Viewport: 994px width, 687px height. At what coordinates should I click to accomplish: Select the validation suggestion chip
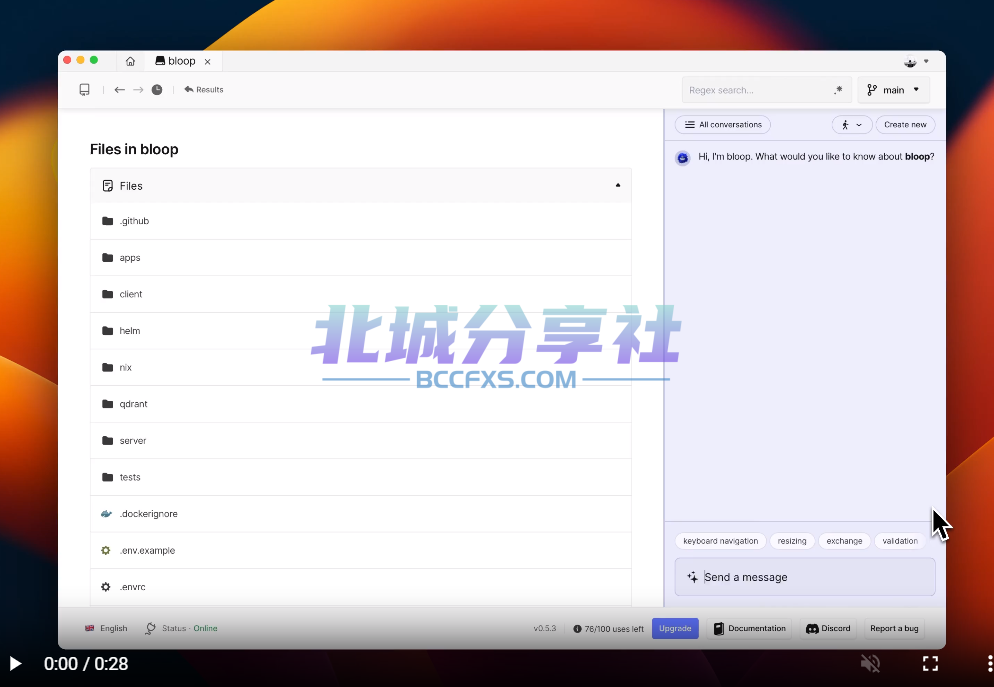coord(900,541)
